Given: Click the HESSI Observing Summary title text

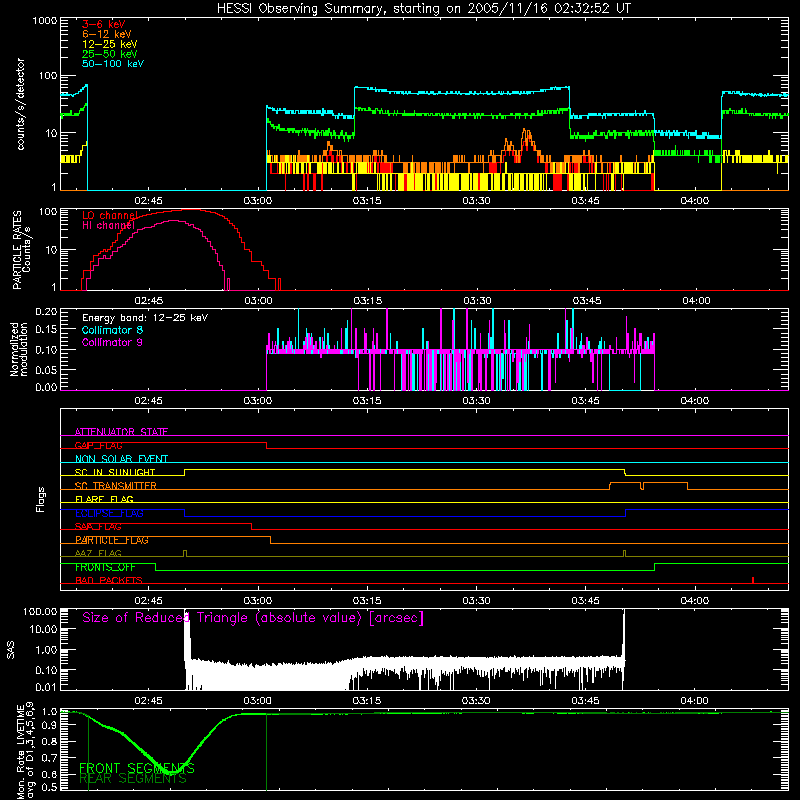Looking at the screenshot, I should pos(423,9).
